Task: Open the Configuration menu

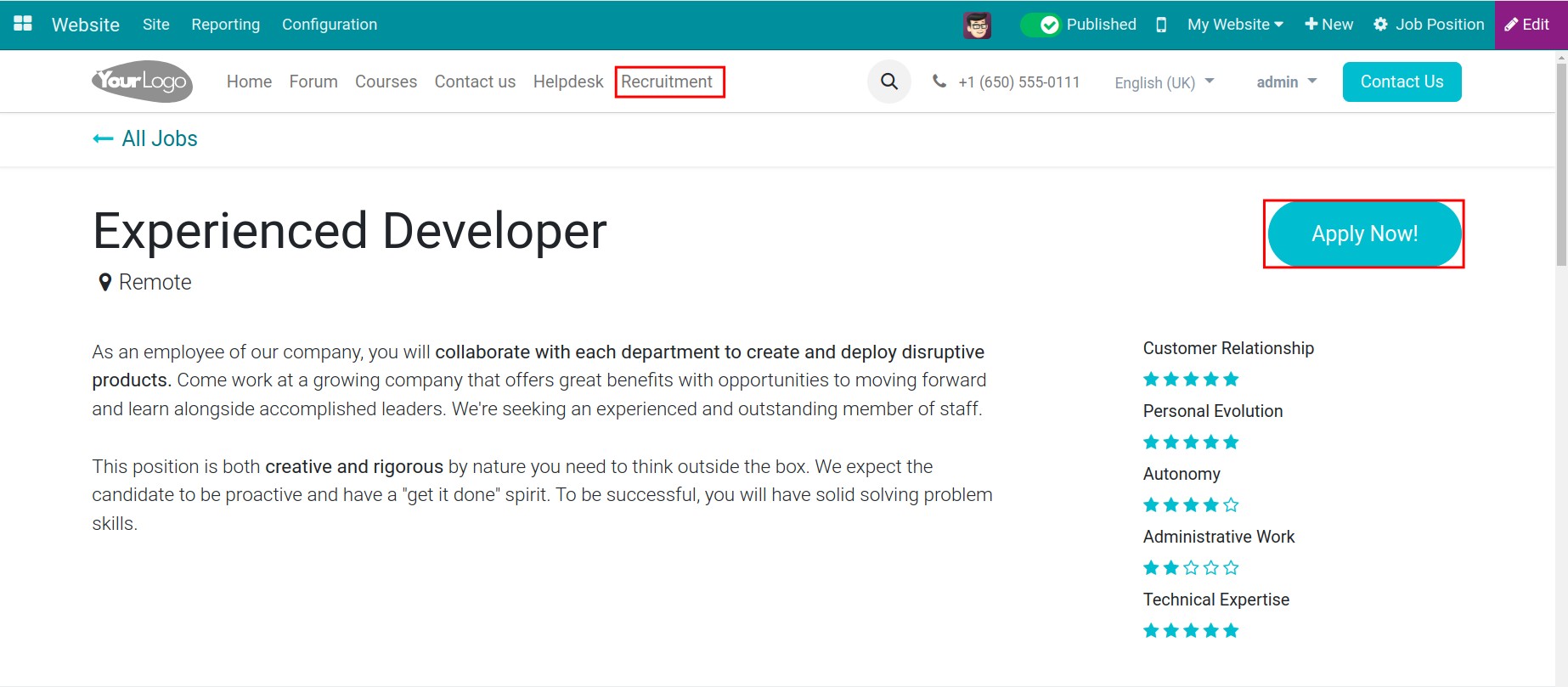Action: [x=330, y=25]
